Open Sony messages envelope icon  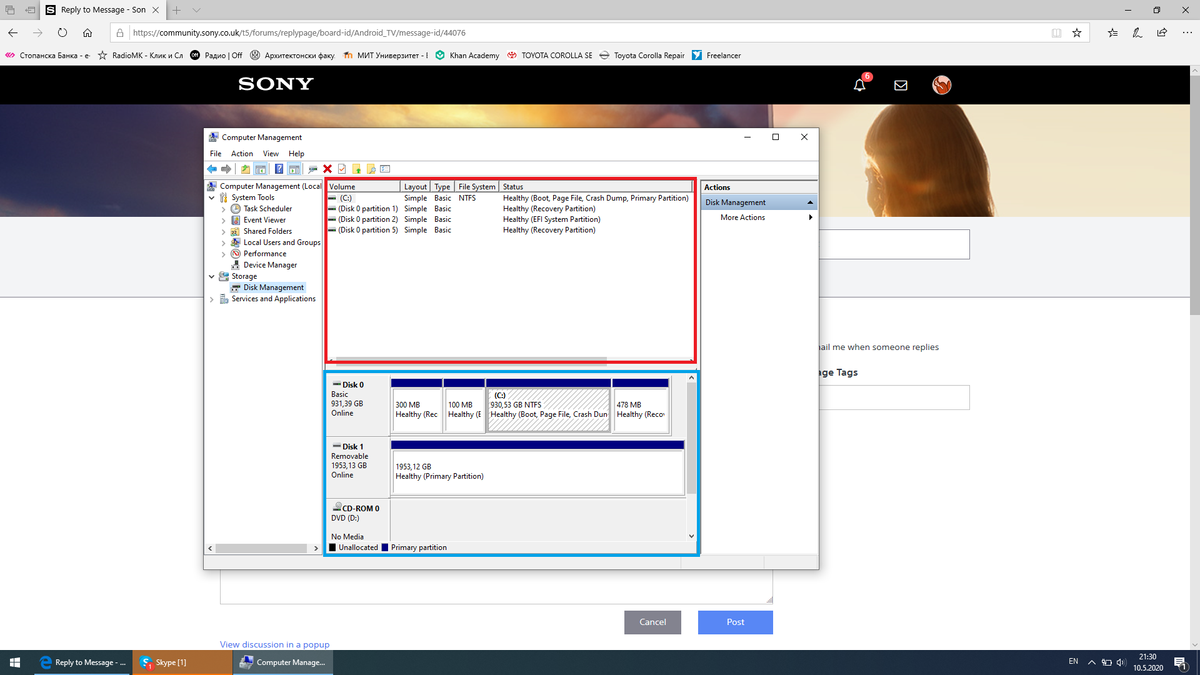pyautogui.click(x=900, y=86)
